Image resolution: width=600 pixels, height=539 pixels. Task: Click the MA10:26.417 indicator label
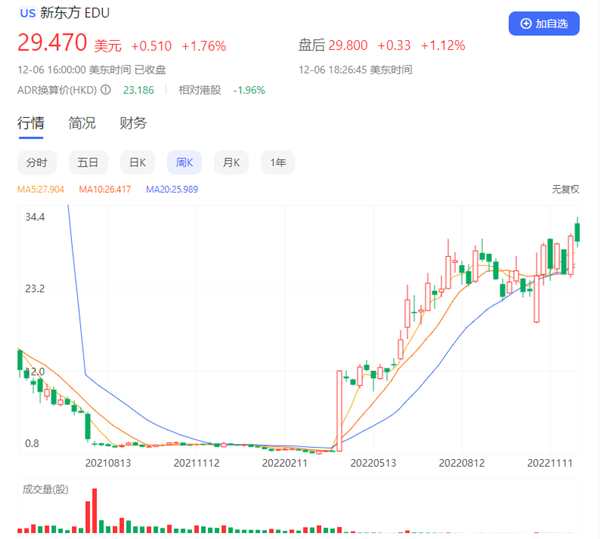click(x=105, y=189)
